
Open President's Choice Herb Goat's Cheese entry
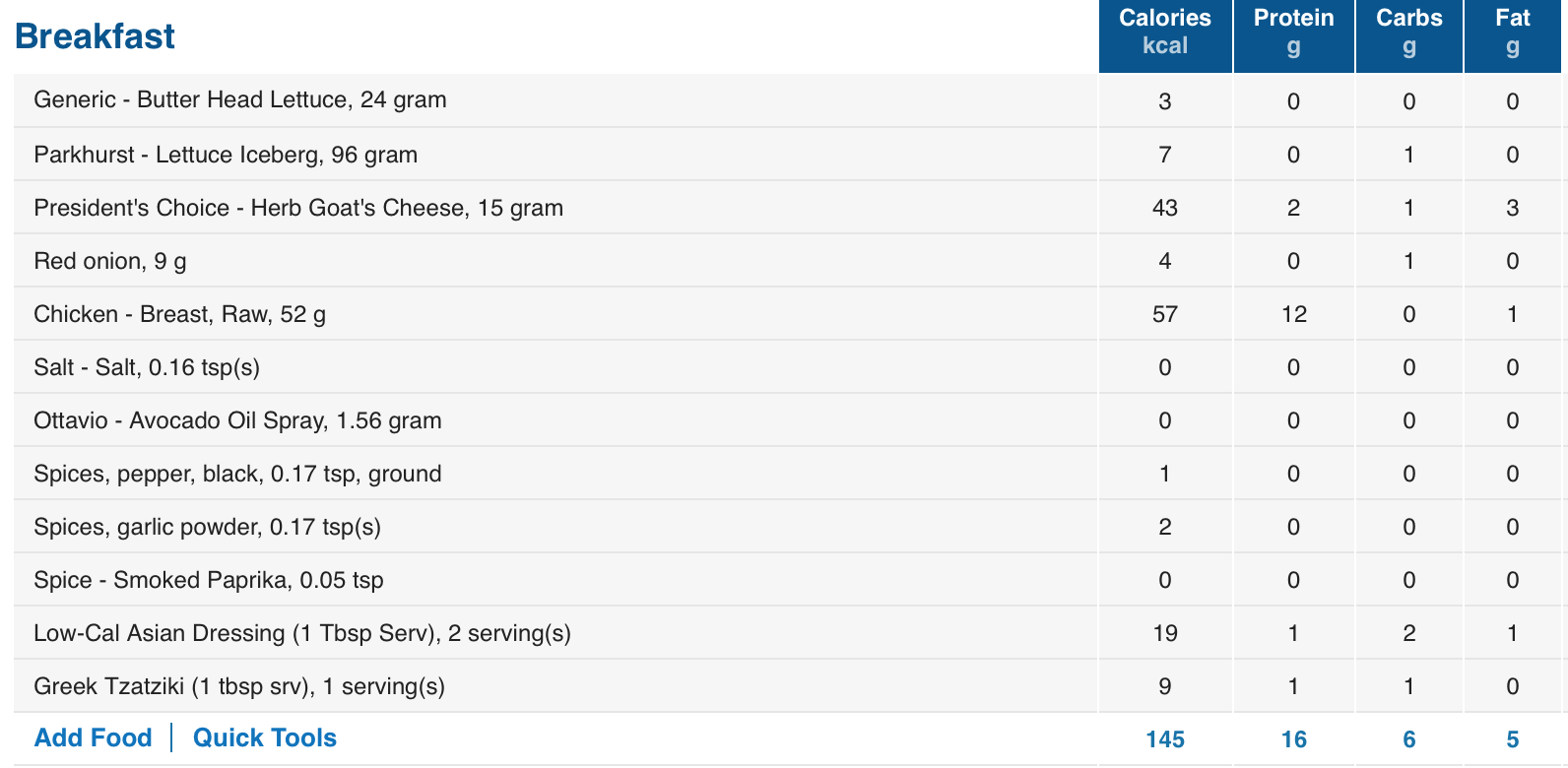point(298,208)
